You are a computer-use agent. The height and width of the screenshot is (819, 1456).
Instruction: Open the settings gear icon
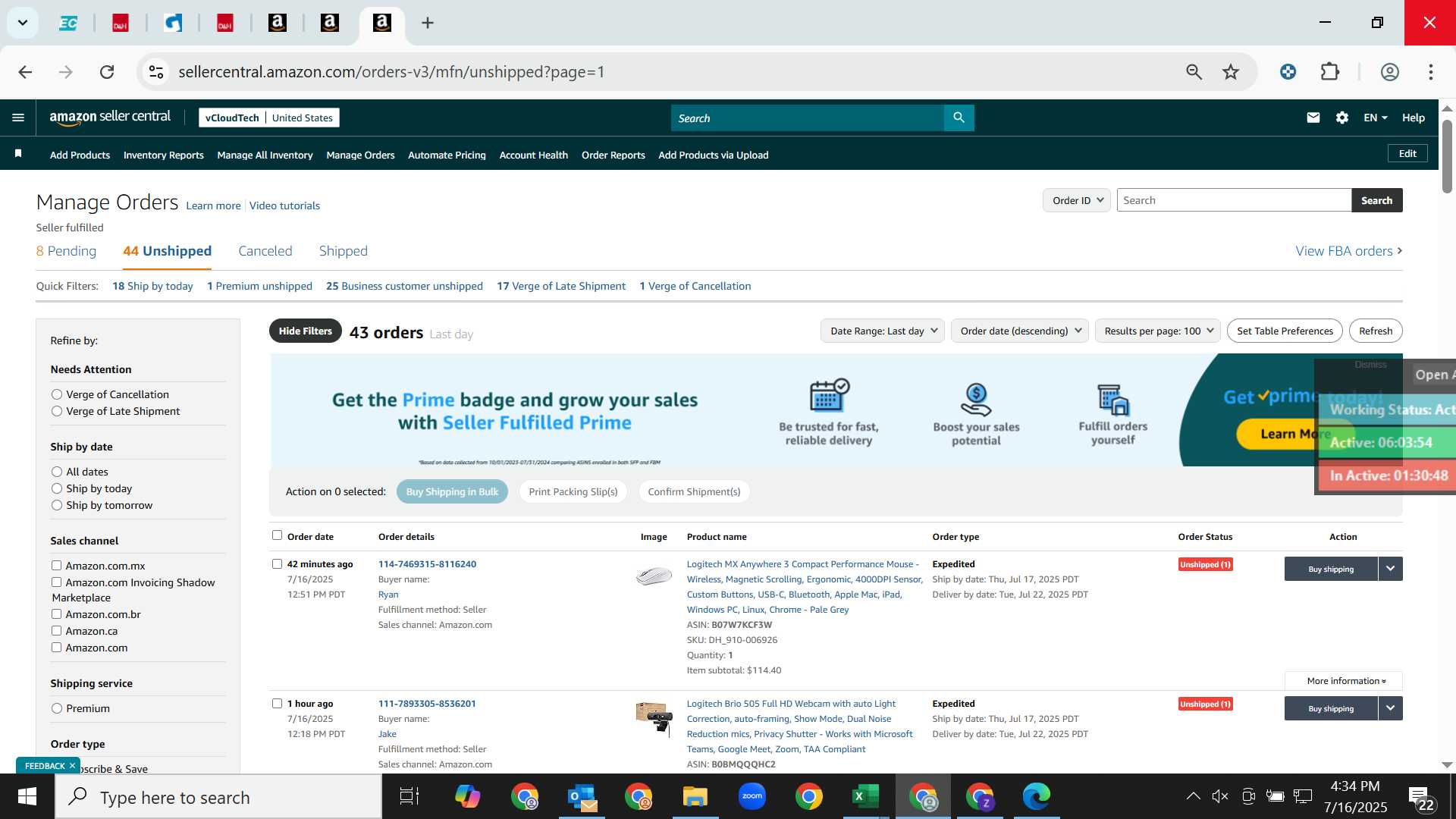[1342, 118]
